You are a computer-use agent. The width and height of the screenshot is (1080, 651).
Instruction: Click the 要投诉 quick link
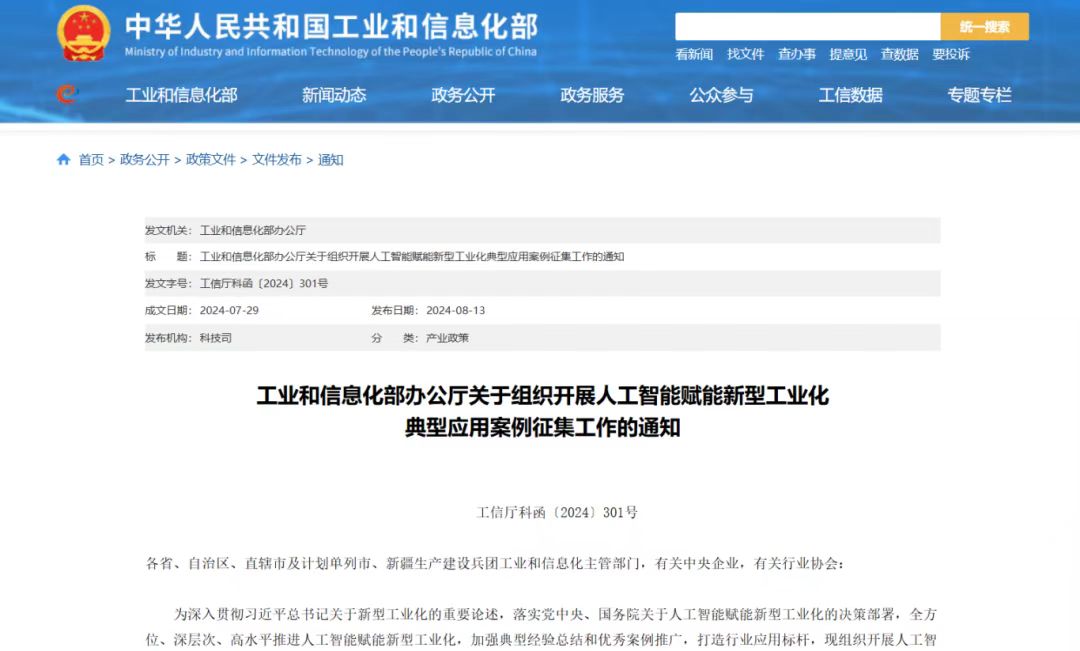[951, 54]
